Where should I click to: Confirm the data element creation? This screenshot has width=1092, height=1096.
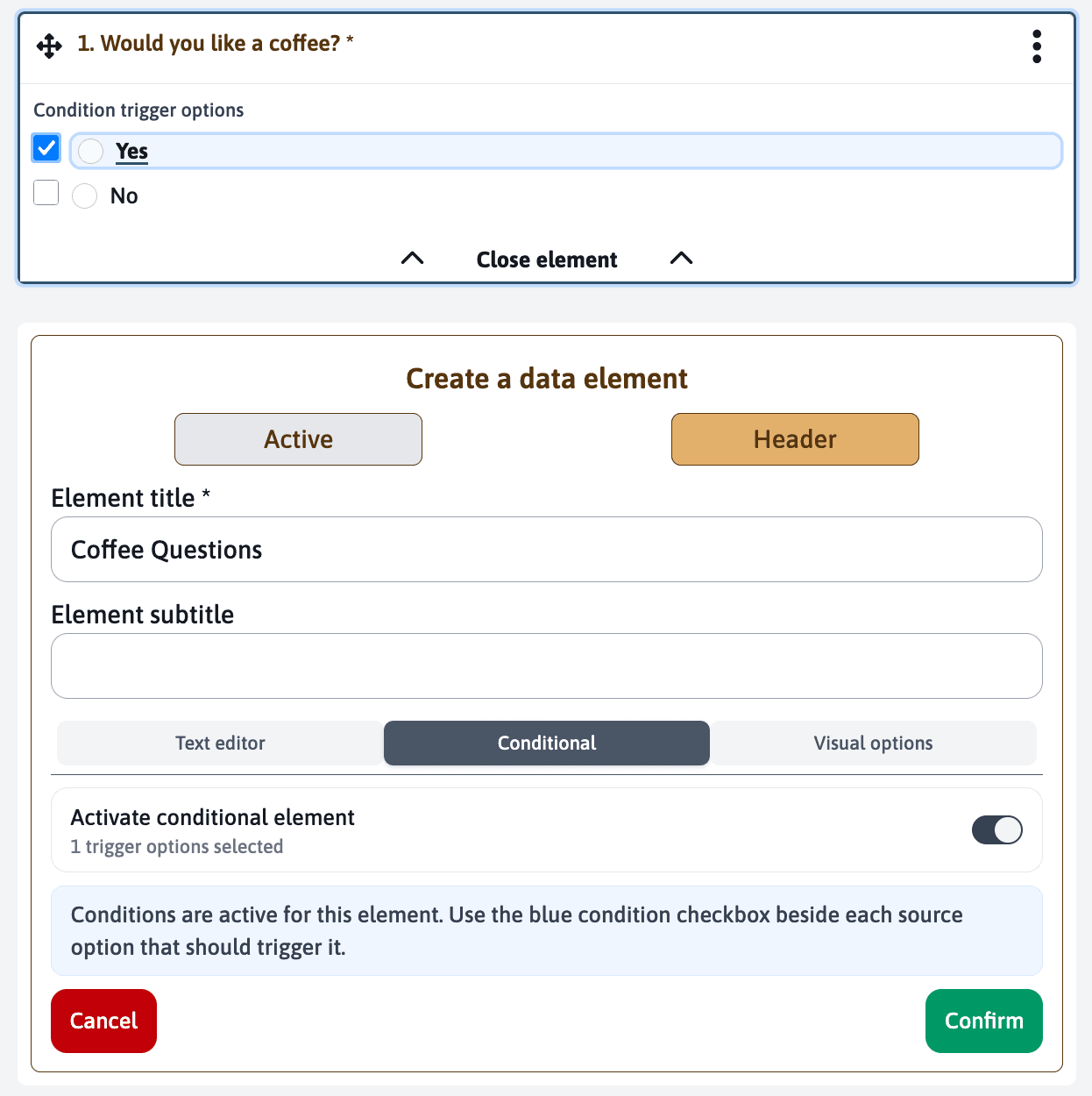tap(984, 1021)
